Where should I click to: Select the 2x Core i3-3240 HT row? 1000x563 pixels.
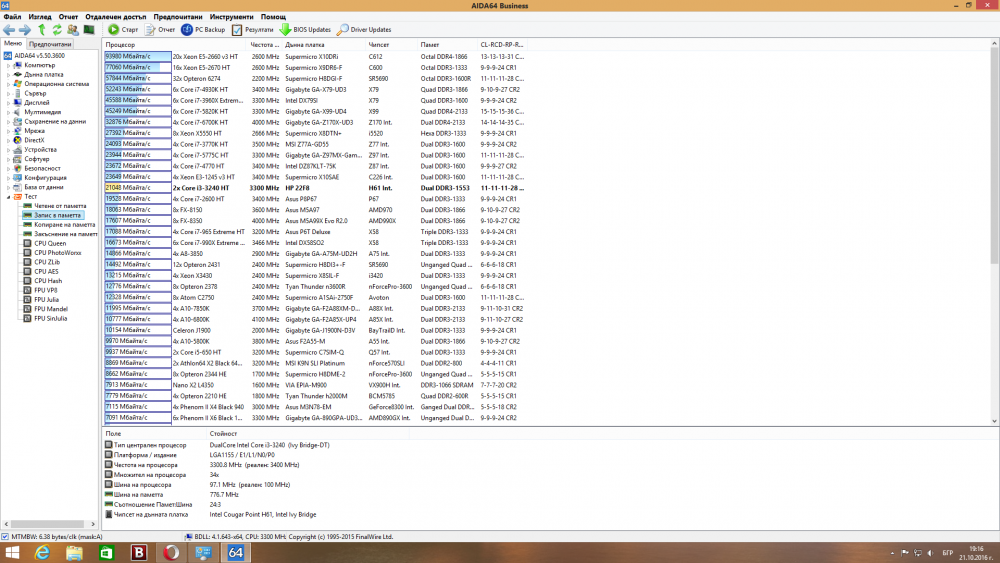pyautogui.click(x=315, y=187)
